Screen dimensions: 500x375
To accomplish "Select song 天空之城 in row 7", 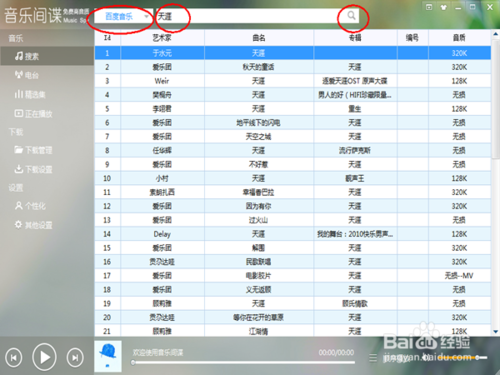I will pos(259,137).
